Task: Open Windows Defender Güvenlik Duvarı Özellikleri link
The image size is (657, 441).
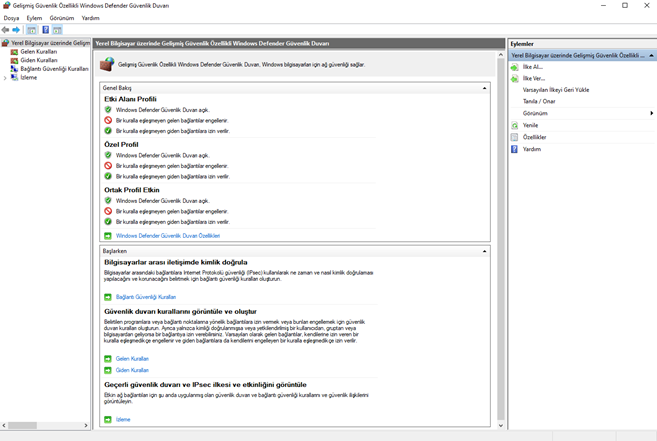Action: coord(168,236)
